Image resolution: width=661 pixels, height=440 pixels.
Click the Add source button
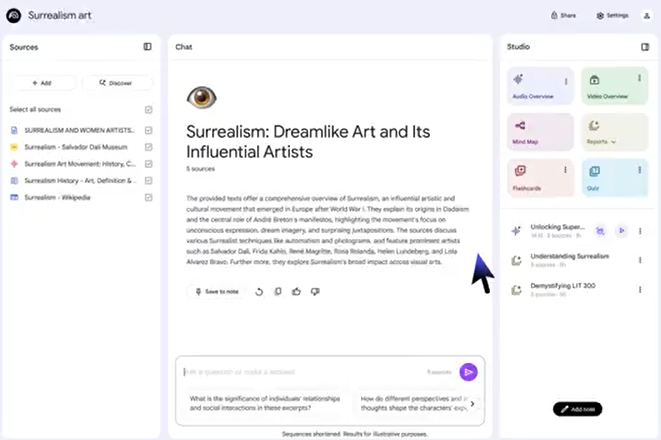pyautogui.click(x=42, y=83)
